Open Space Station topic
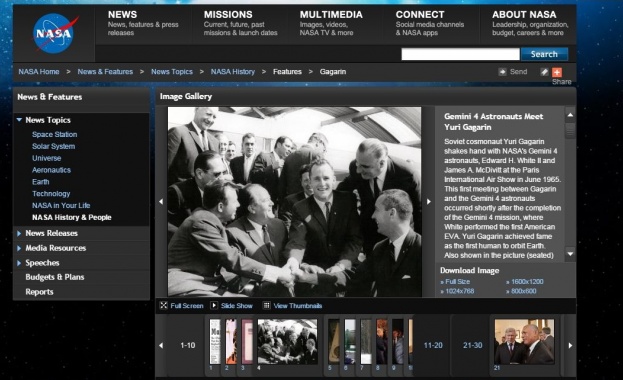This screenshot has height=380, width=623. 54,134
